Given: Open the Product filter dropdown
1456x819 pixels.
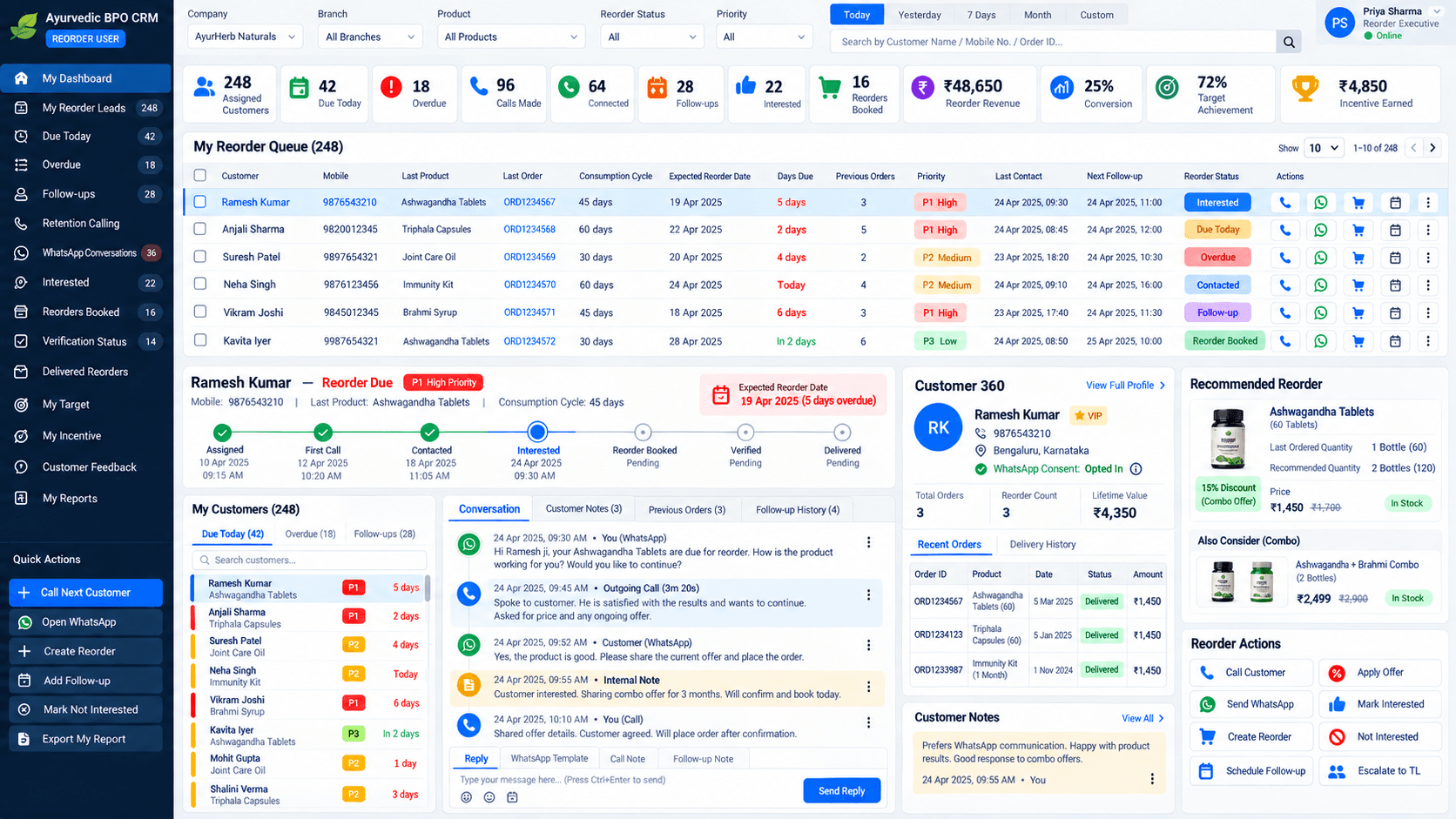Looking at the screenshot, I should click(x=510, y=37).
